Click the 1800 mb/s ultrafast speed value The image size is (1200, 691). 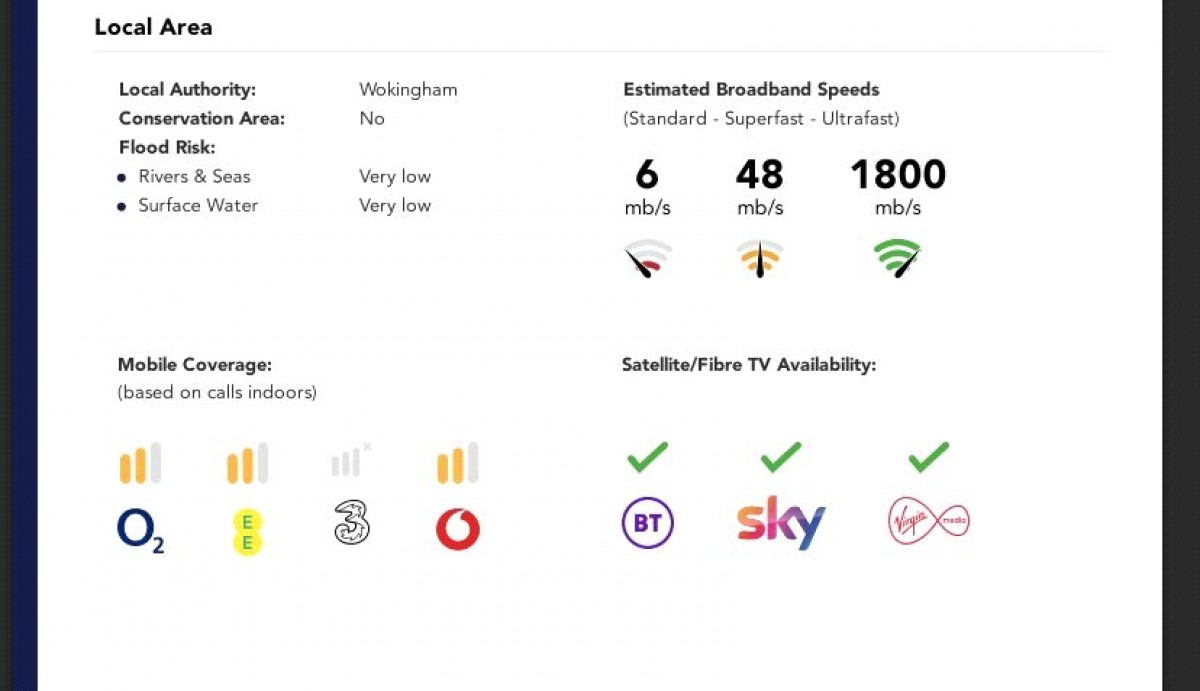897,175
